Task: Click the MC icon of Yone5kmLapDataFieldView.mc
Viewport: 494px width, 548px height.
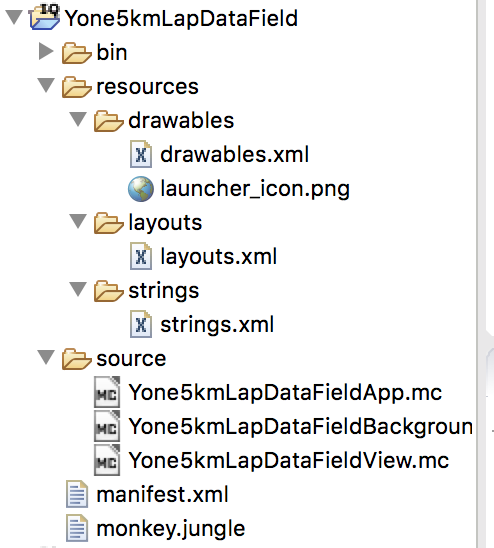Action: pos(107,460)
